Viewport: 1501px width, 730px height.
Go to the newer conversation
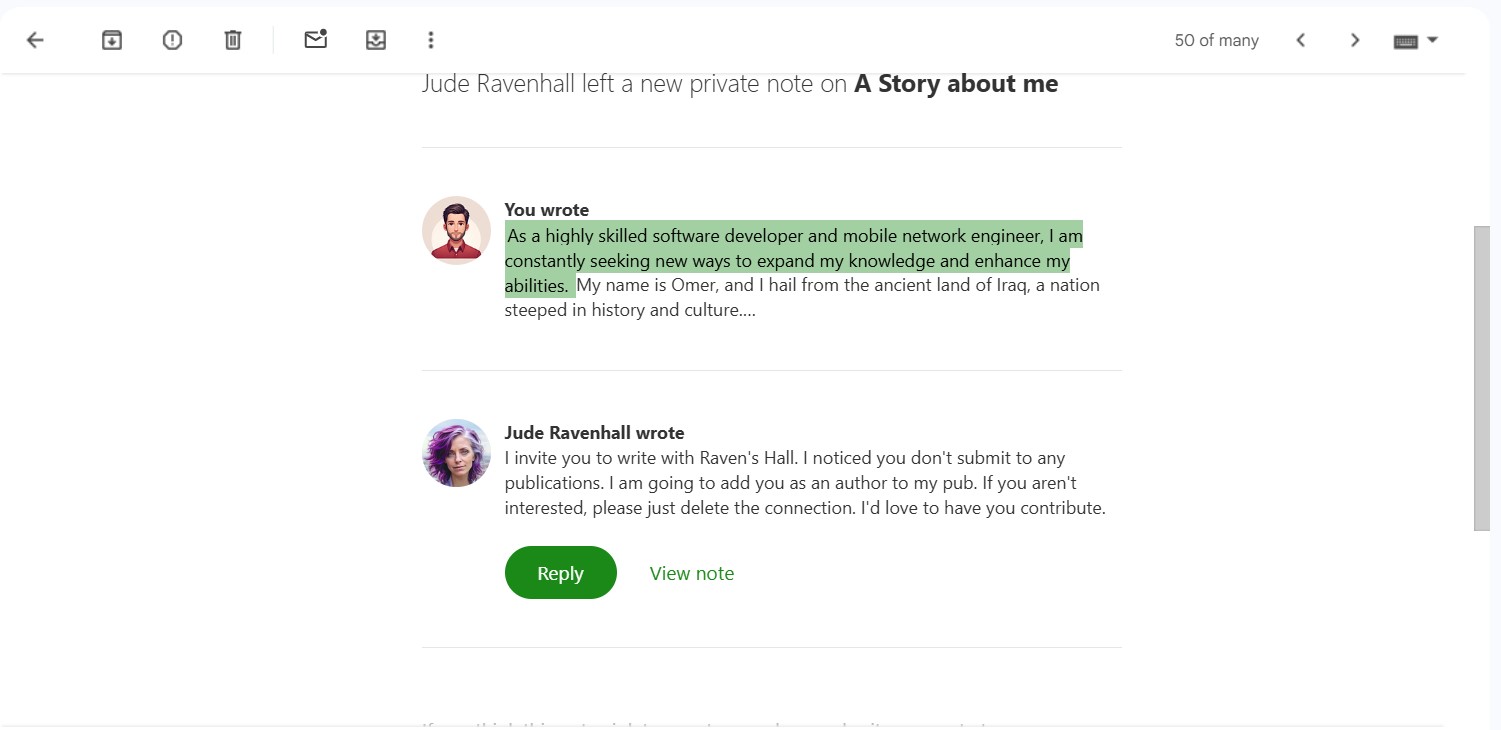click(1300, 40)
